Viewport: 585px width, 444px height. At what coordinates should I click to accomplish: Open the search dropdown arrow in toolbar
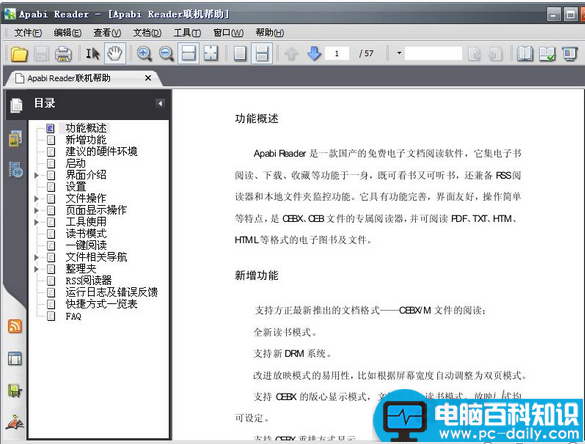(x=399, y=53)
